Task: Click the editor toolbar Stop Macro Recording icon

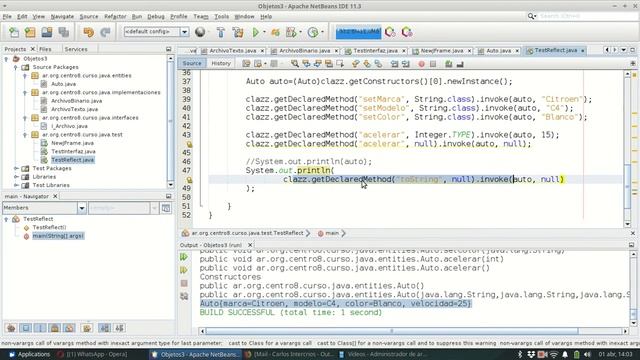Action: click(433, 64)
